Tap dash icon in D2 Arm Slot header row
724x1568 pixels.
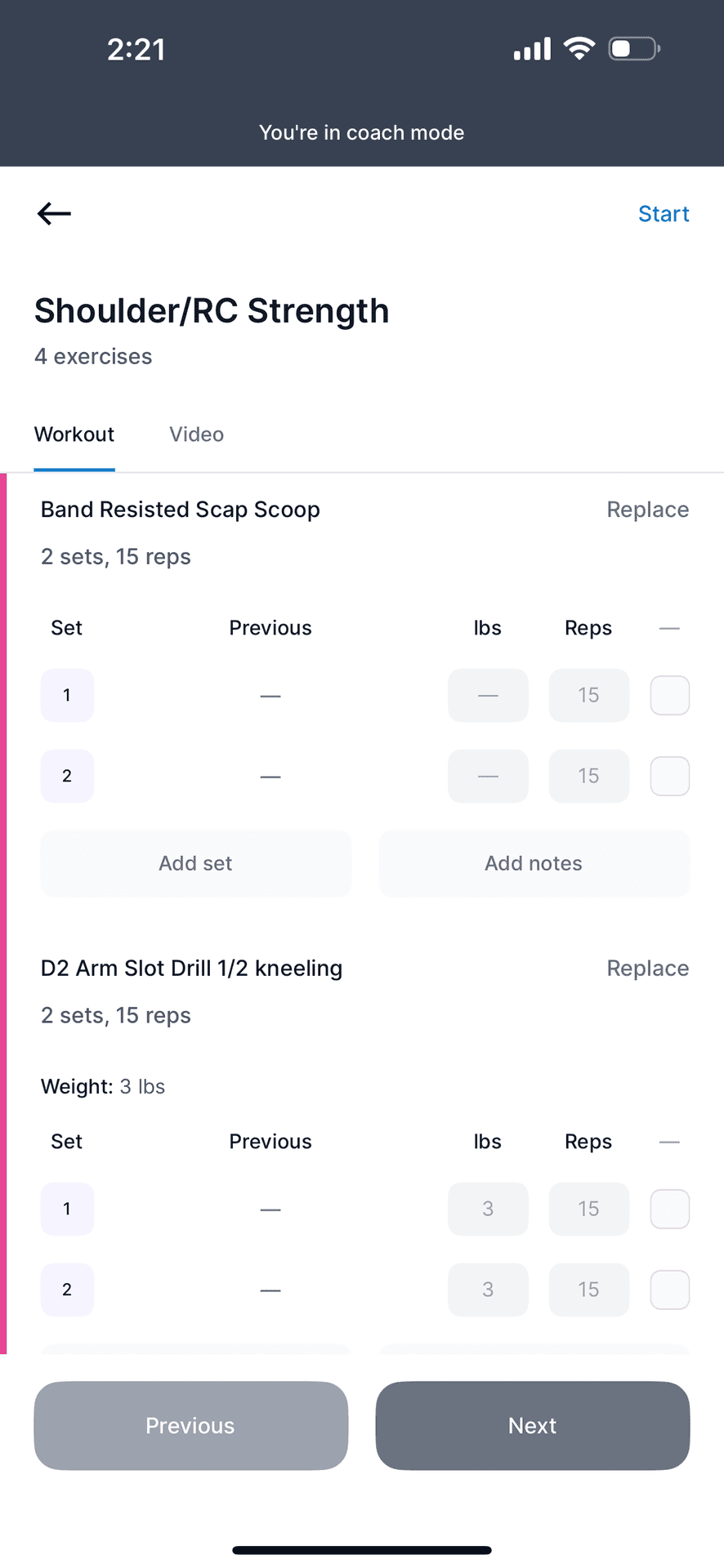669,1142
